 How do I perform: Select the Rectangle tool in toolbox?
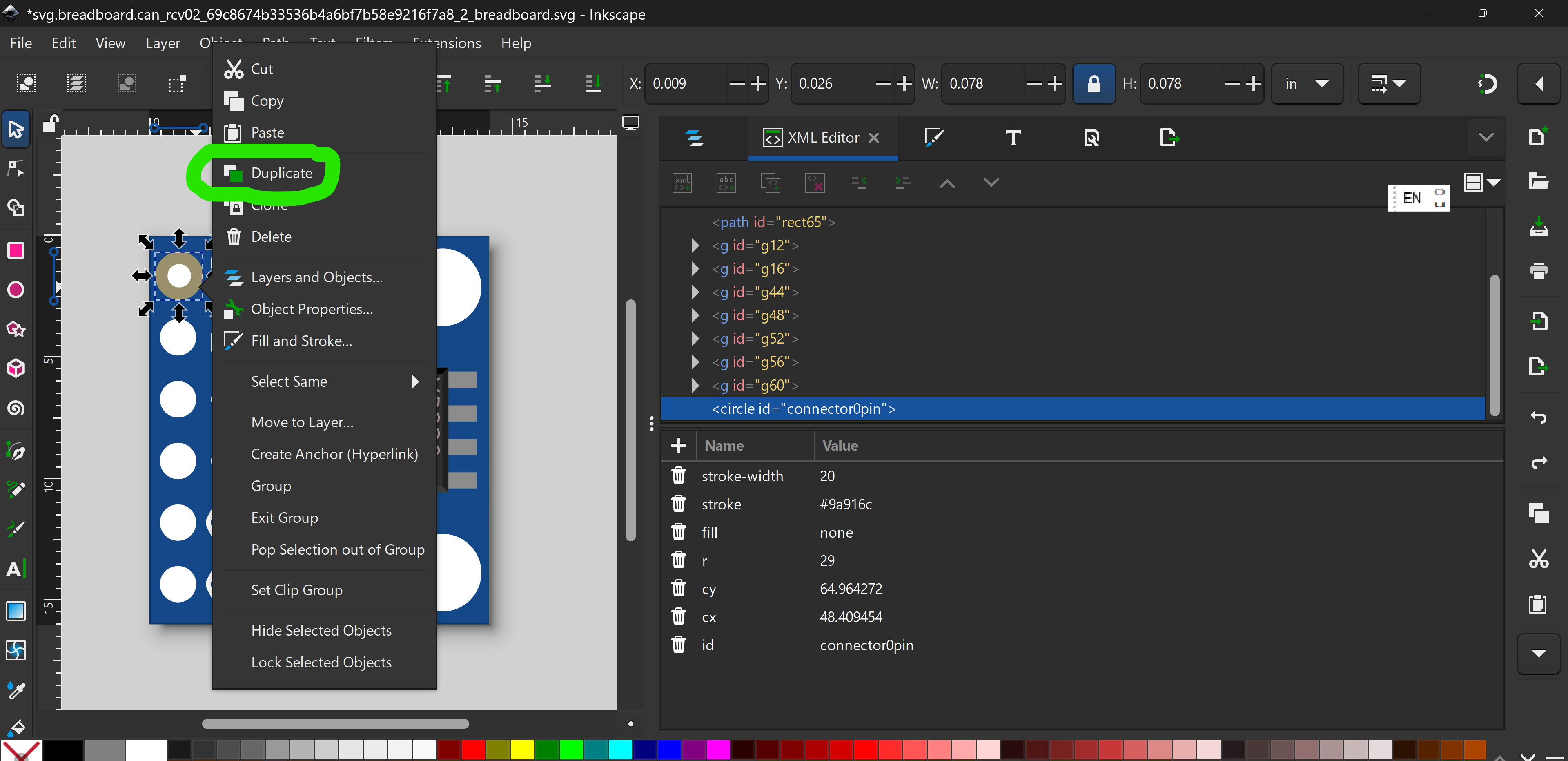16,251
